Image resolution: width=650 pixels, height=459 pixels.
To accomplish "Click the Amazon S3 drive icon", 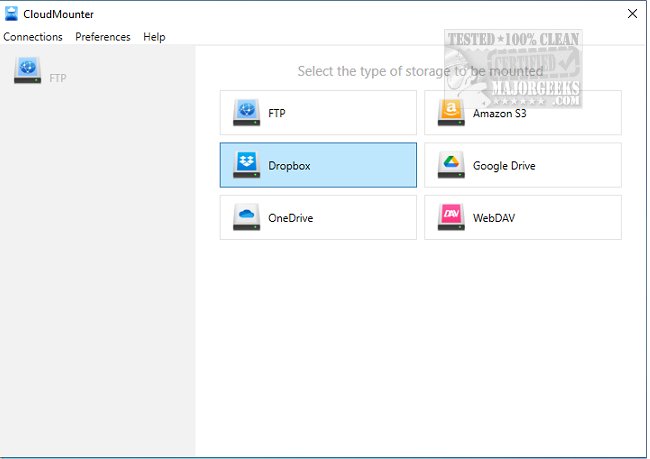I will point(451,112).
